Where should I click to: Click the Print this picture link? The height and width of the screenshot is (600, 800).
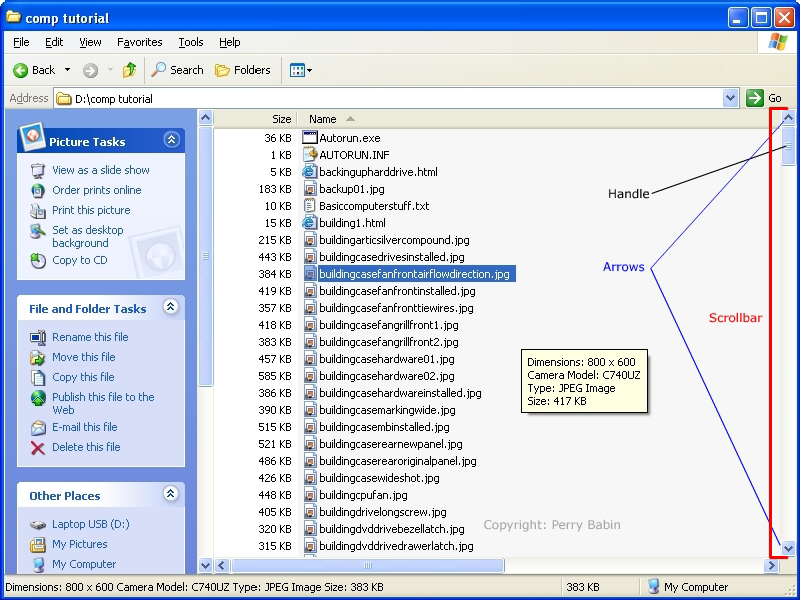[x=91, y=210]
